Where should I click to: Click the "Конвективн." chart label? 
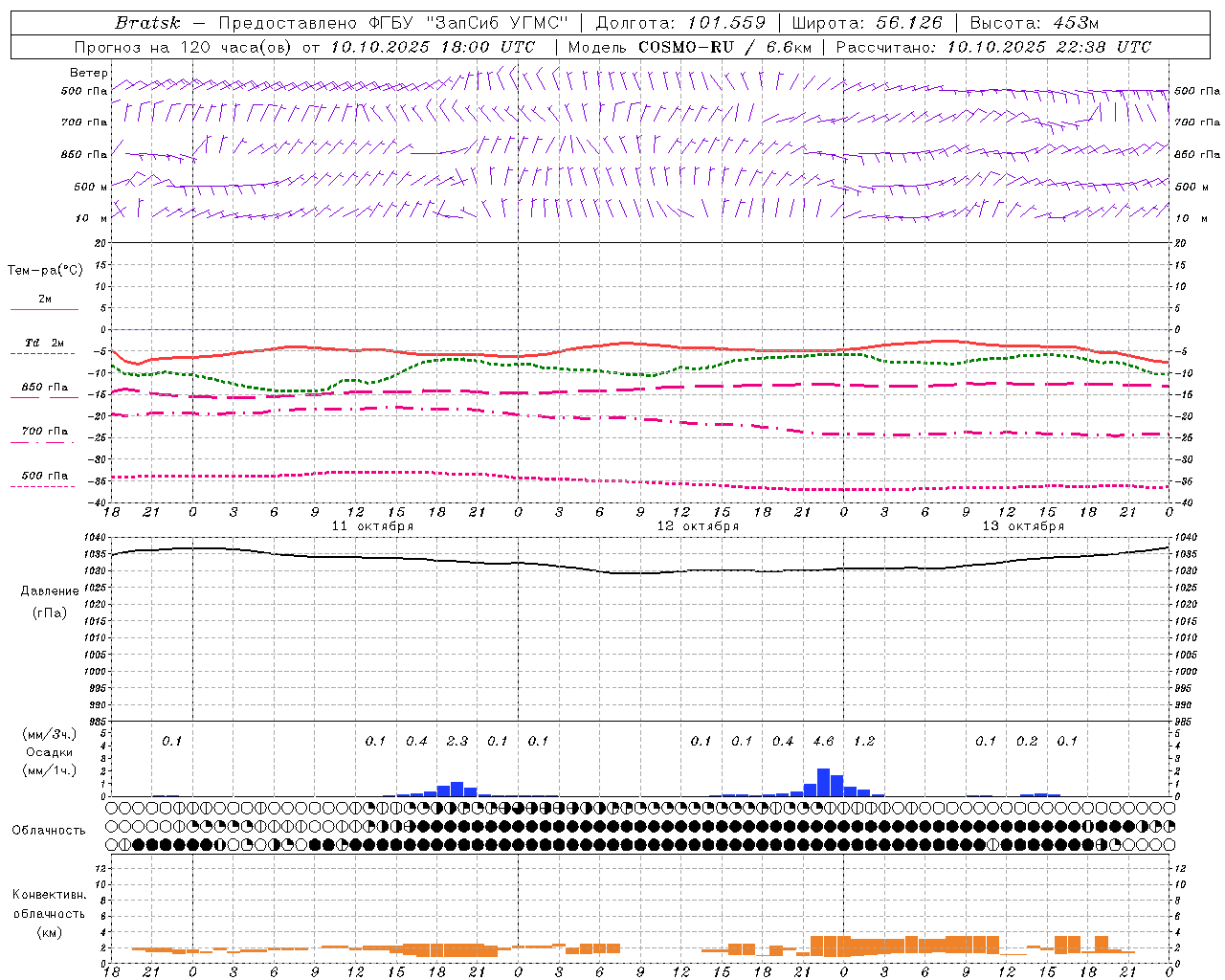tap(49, 895)
